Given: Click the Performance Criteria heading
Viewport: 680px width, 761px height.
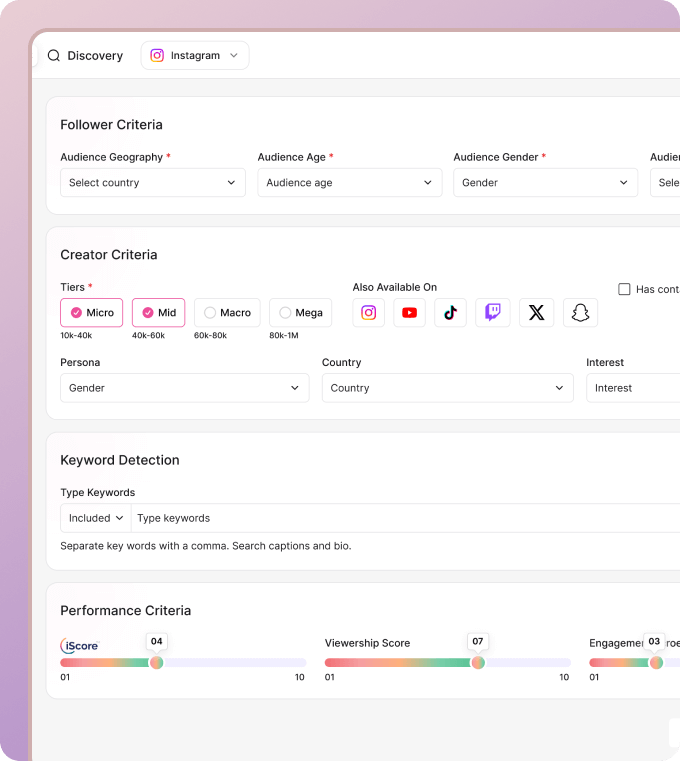Looking at the screenshot, I should [x=126, y=611].
